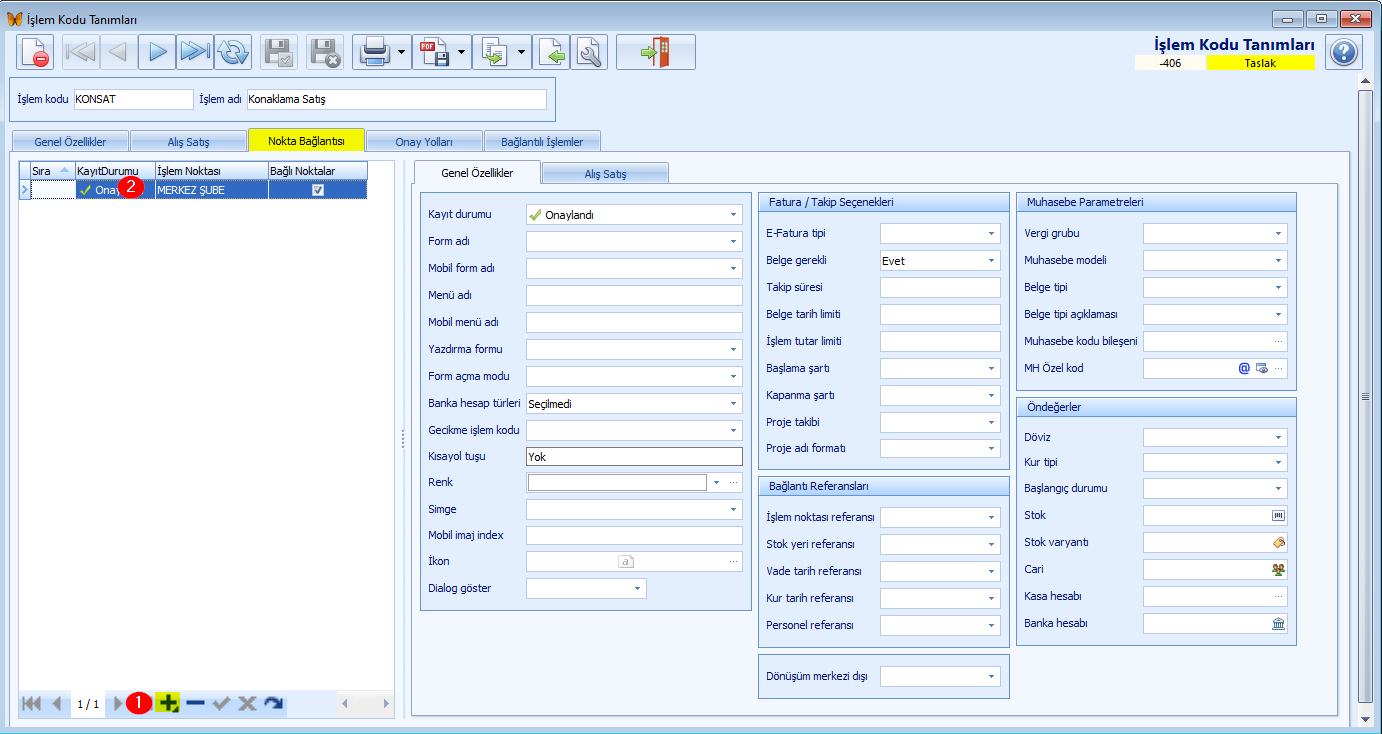Click the blue curved arrow icon in grid navigator

pos(273,704)
